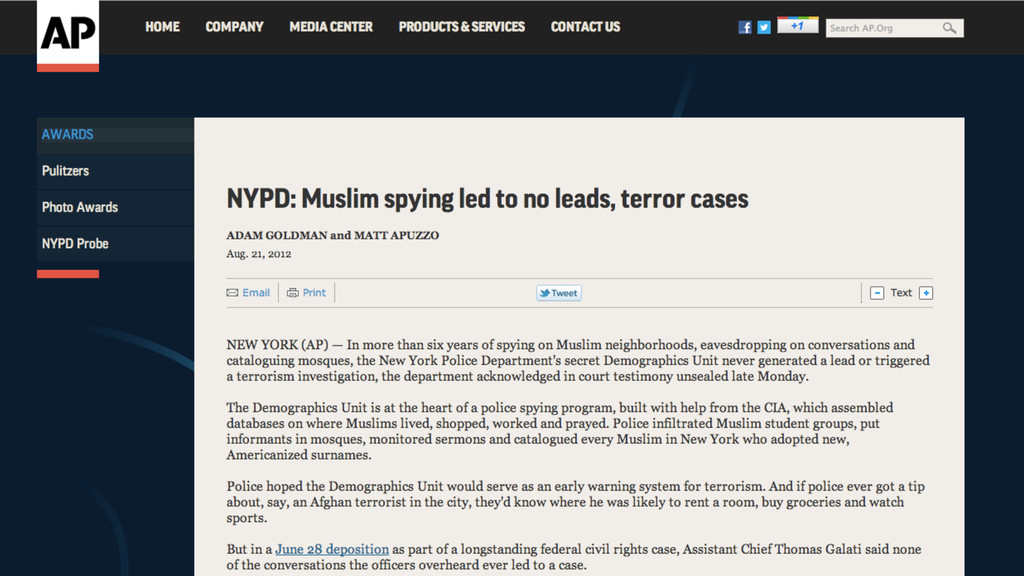This screenshot has width=1024, height=576.
Task: Click the search magnifier icon
Action: click(x=950, y=28)
